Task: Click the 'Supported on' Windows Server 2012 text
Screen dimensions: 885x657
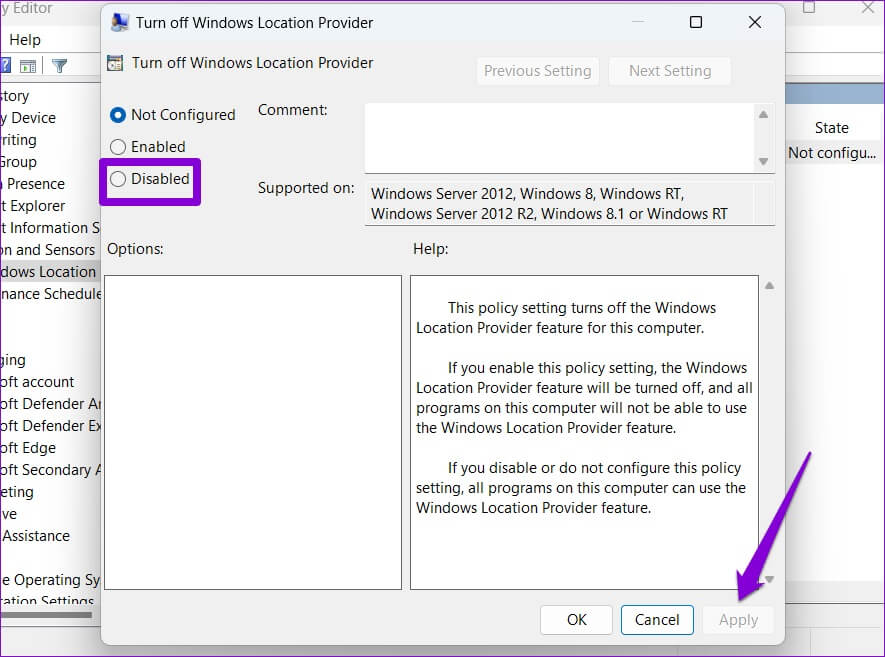Action: 549,204
